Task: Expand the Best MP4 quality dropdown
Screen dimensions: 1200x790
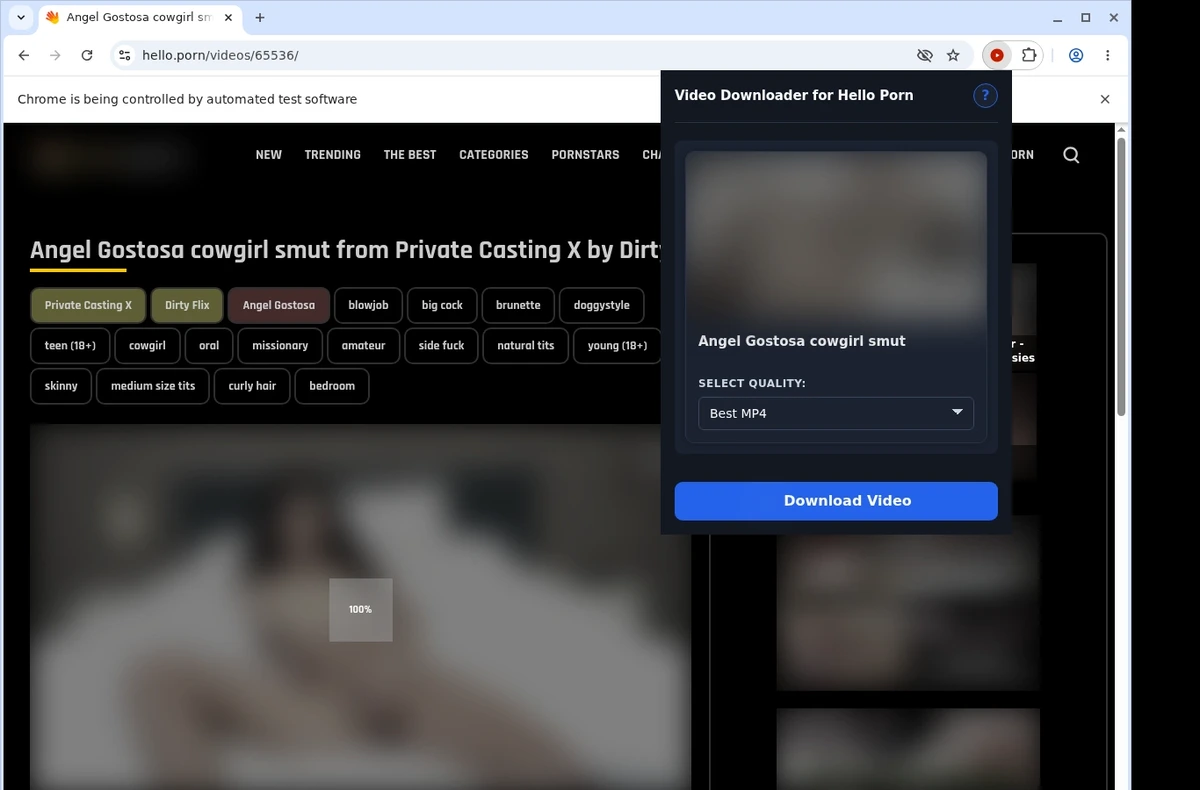Action: pyautogui.click(x=835, y=413)
